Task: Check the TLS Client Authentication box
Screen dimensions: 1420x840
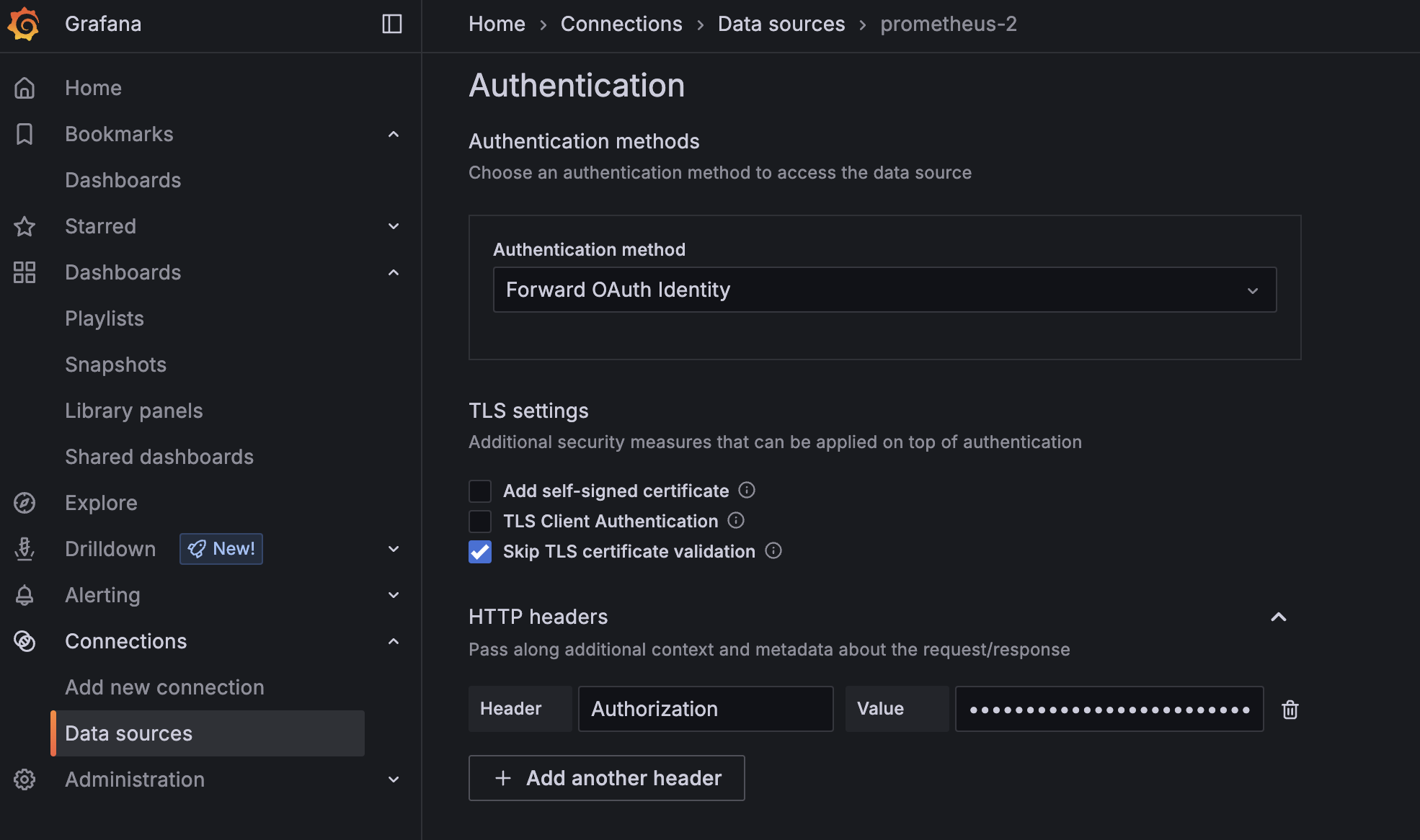Action: coord(480,522)
